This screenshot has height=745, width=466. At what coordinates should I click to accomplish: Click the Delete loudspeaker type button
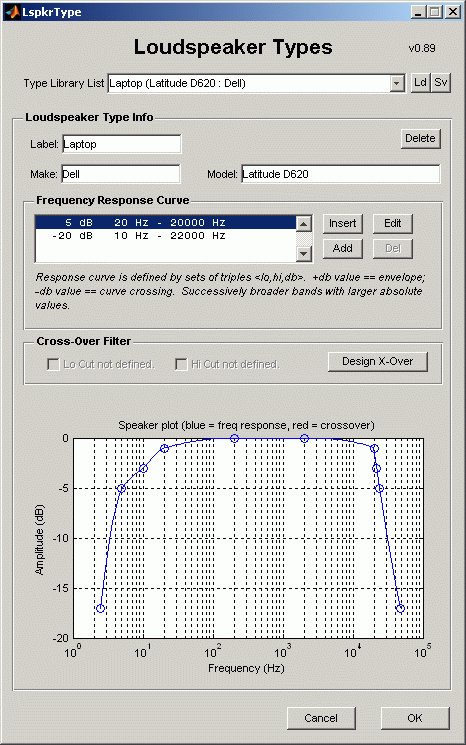click(420, 138)
